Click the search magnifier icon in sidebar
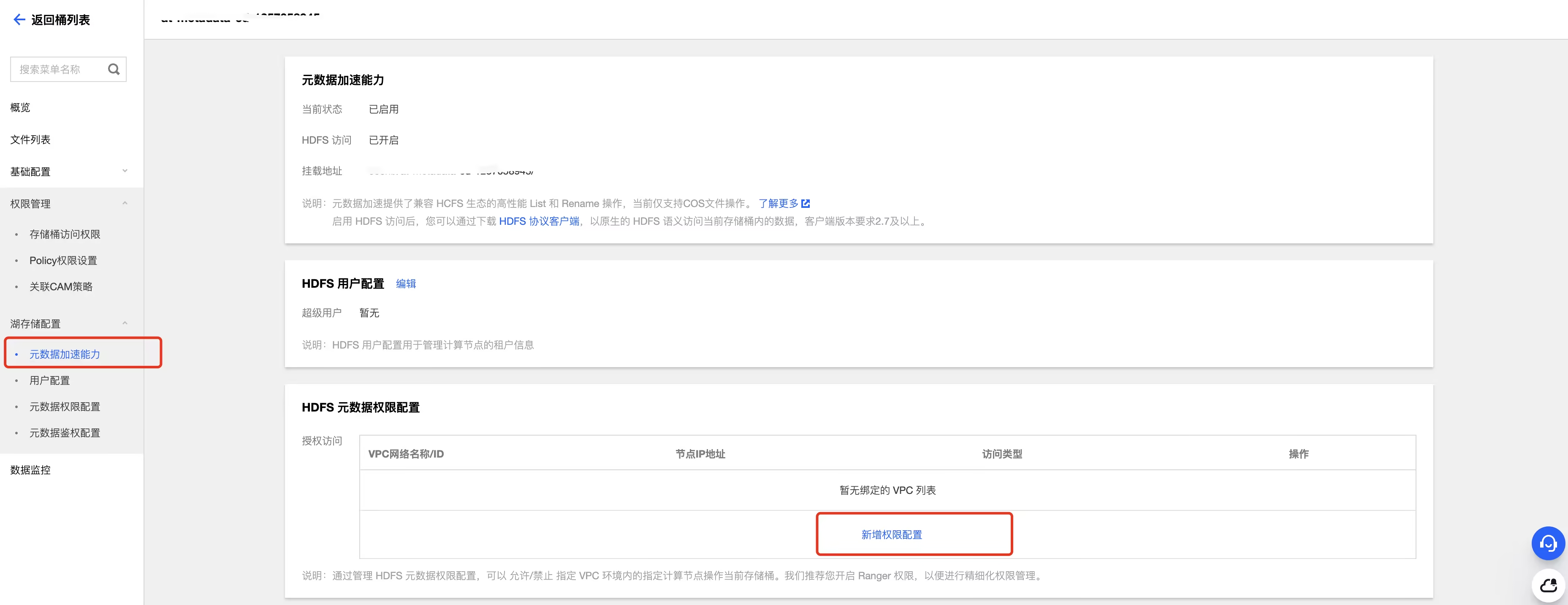 point(114,69)
